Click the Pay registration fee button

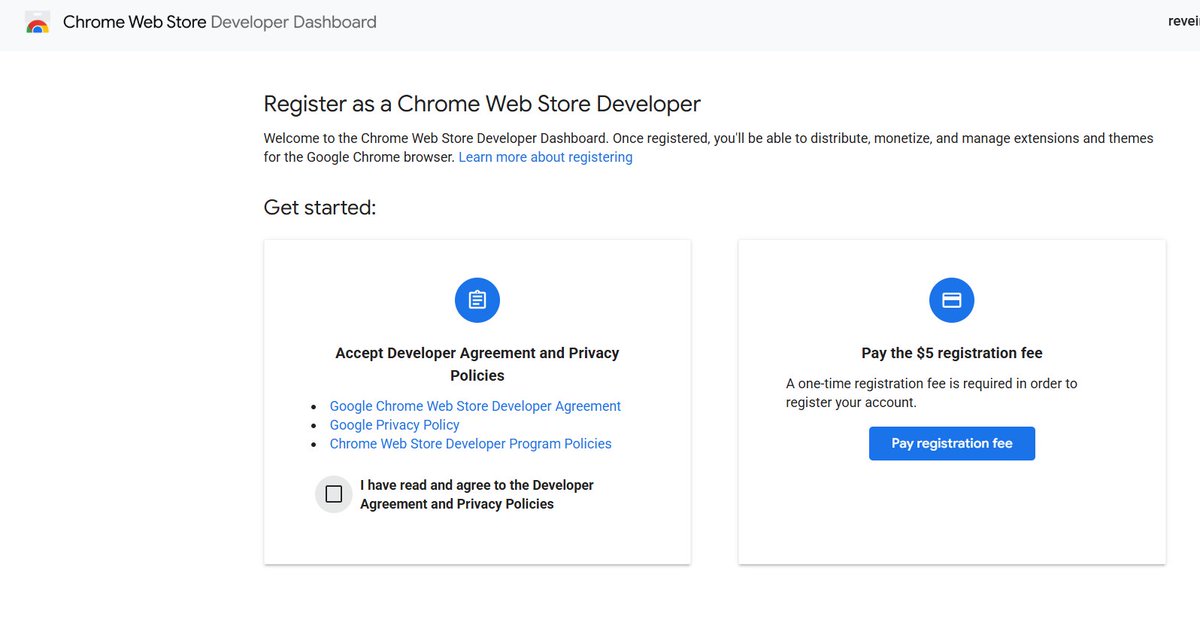coord(952,443)
